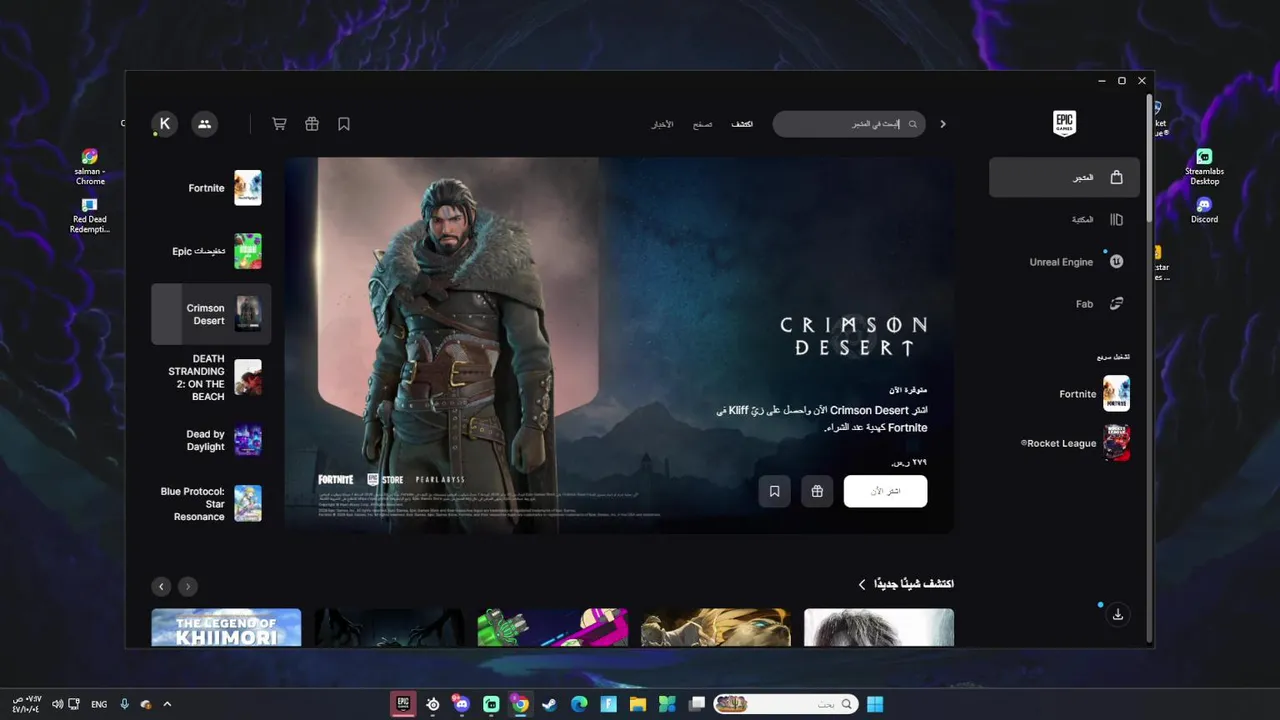Switch to the اكتشف tab

point(742,124)
